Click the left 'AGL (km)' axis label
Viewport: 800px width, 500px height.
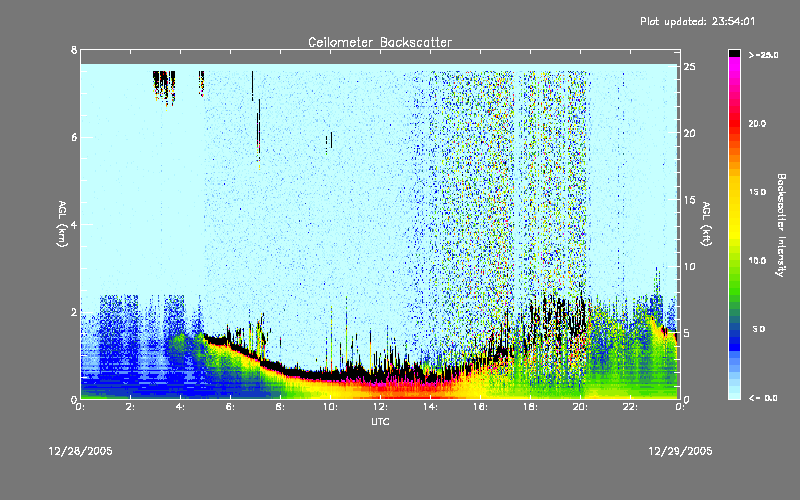(62, 224)
